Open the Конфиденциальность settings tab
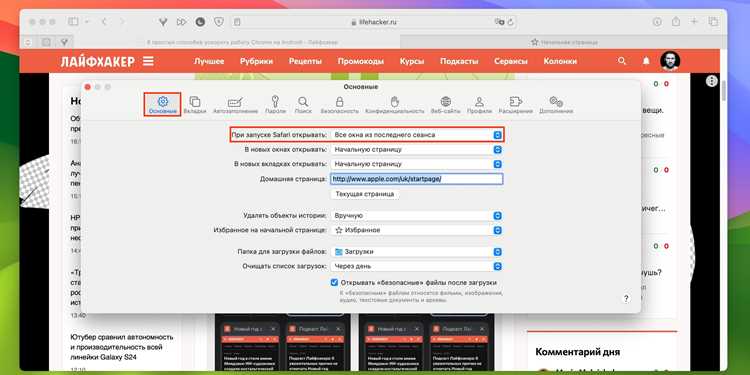The width and height of the screenshot is (750, 375). point(395,105)
